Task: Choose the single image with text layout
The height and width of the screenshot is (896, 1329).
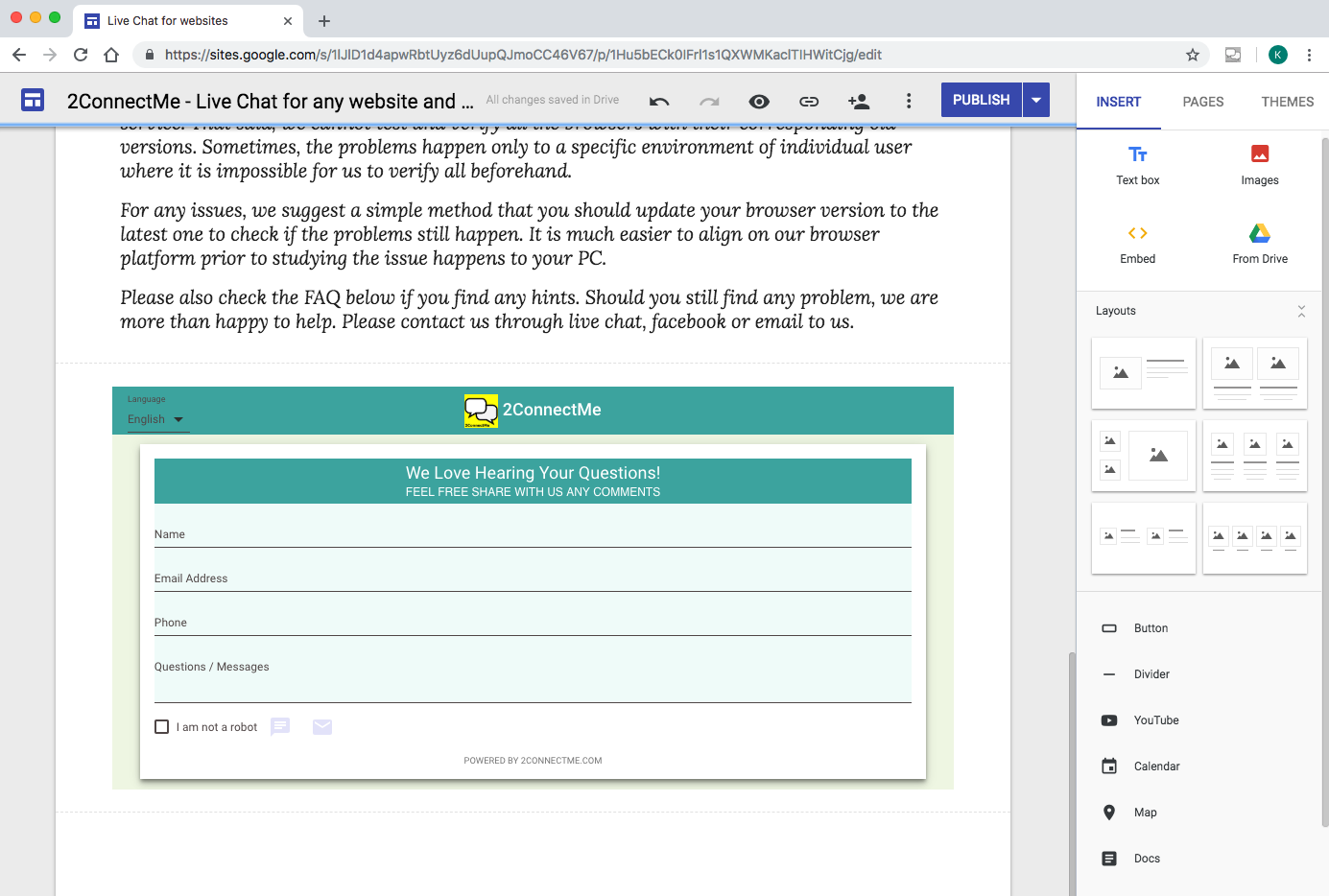Action: point(1144,373)
